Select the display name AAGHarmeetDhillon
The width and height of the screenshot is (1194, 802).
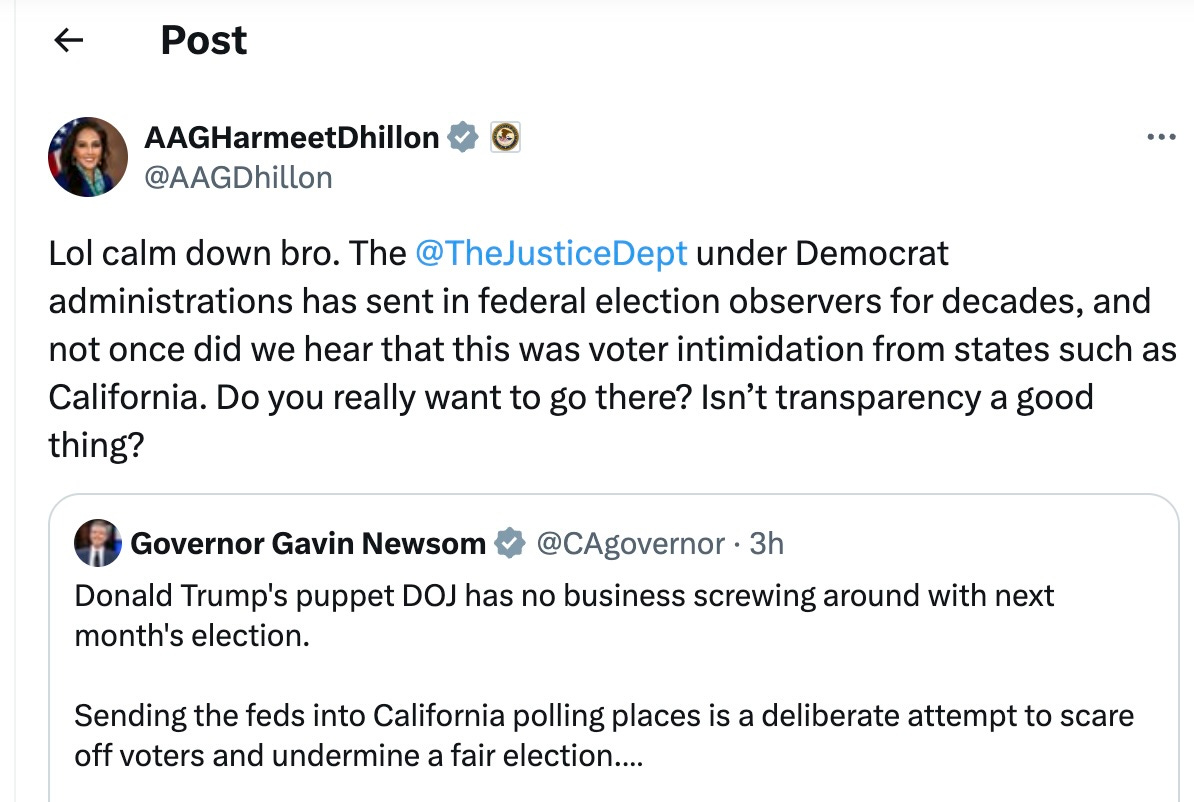click(x=290, y=136)
